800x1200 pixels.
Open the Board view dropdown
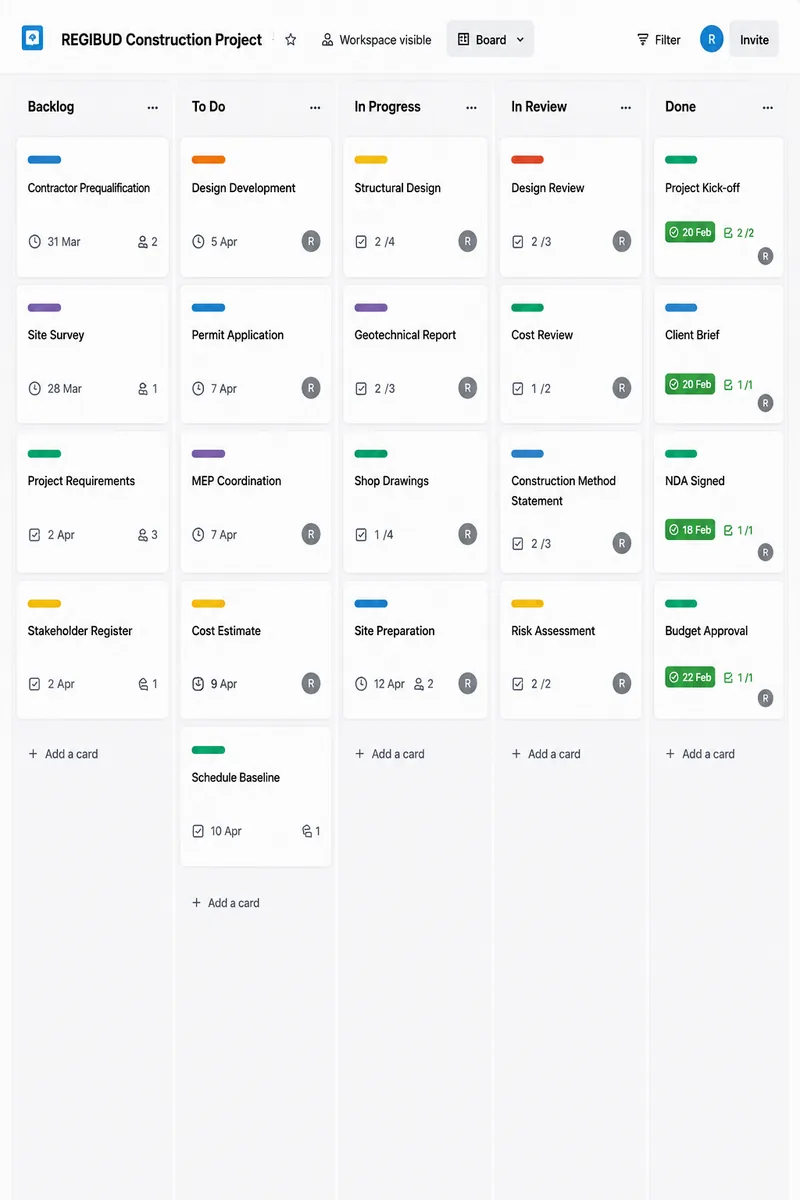[x=490, y=40]
